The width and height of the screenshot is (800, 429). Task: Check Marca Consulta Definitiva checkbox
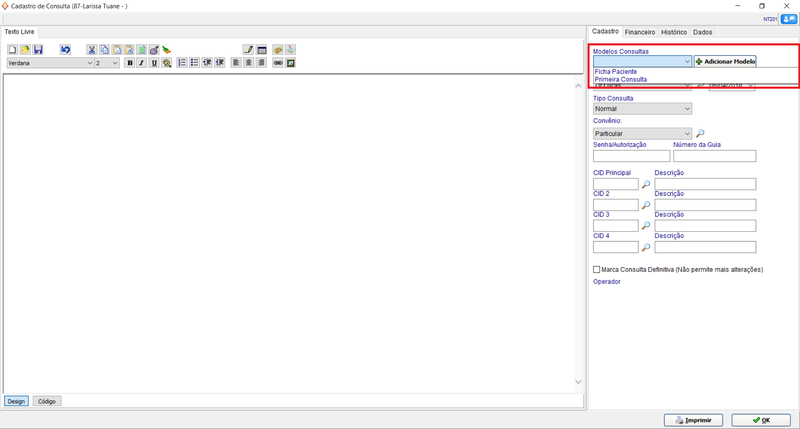pyautogui.click(x=597, y=269)
